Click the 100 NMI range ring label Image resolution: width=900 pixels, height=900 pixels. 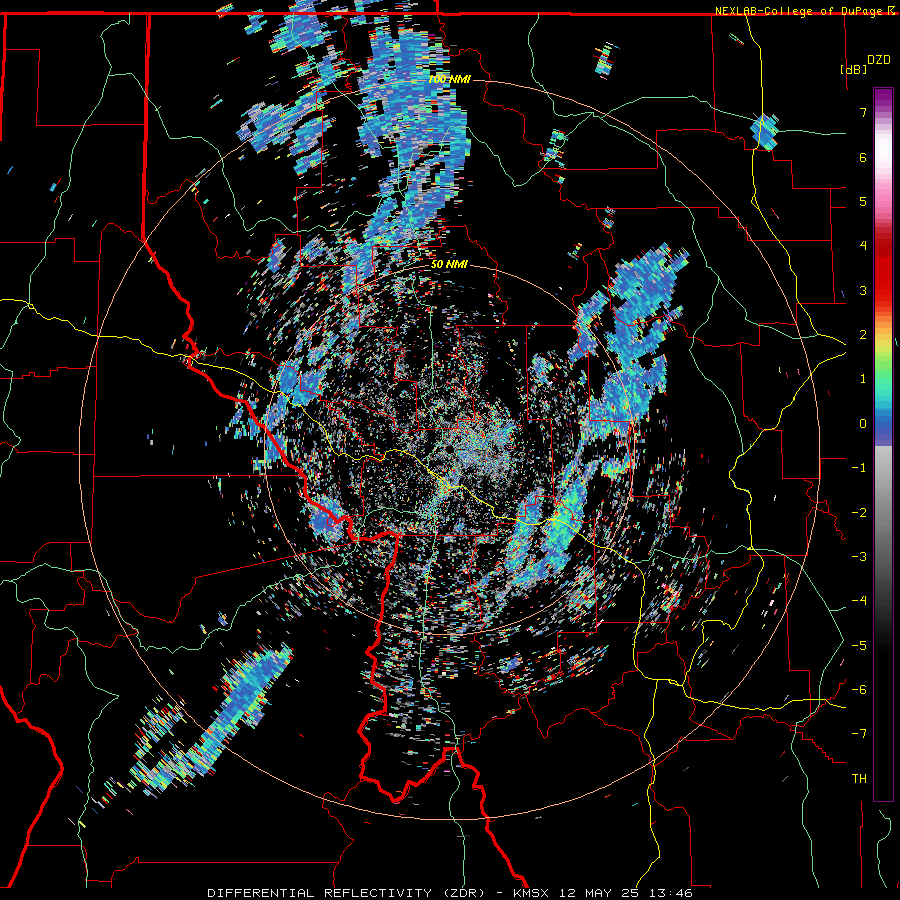click(449, 79)
